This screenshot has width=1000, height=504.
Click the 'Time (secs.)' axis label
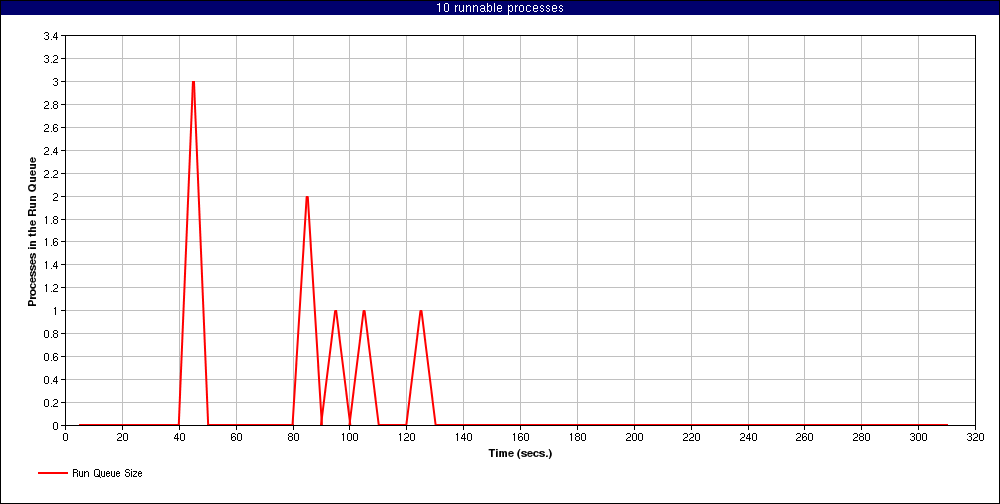click(520, 454)
